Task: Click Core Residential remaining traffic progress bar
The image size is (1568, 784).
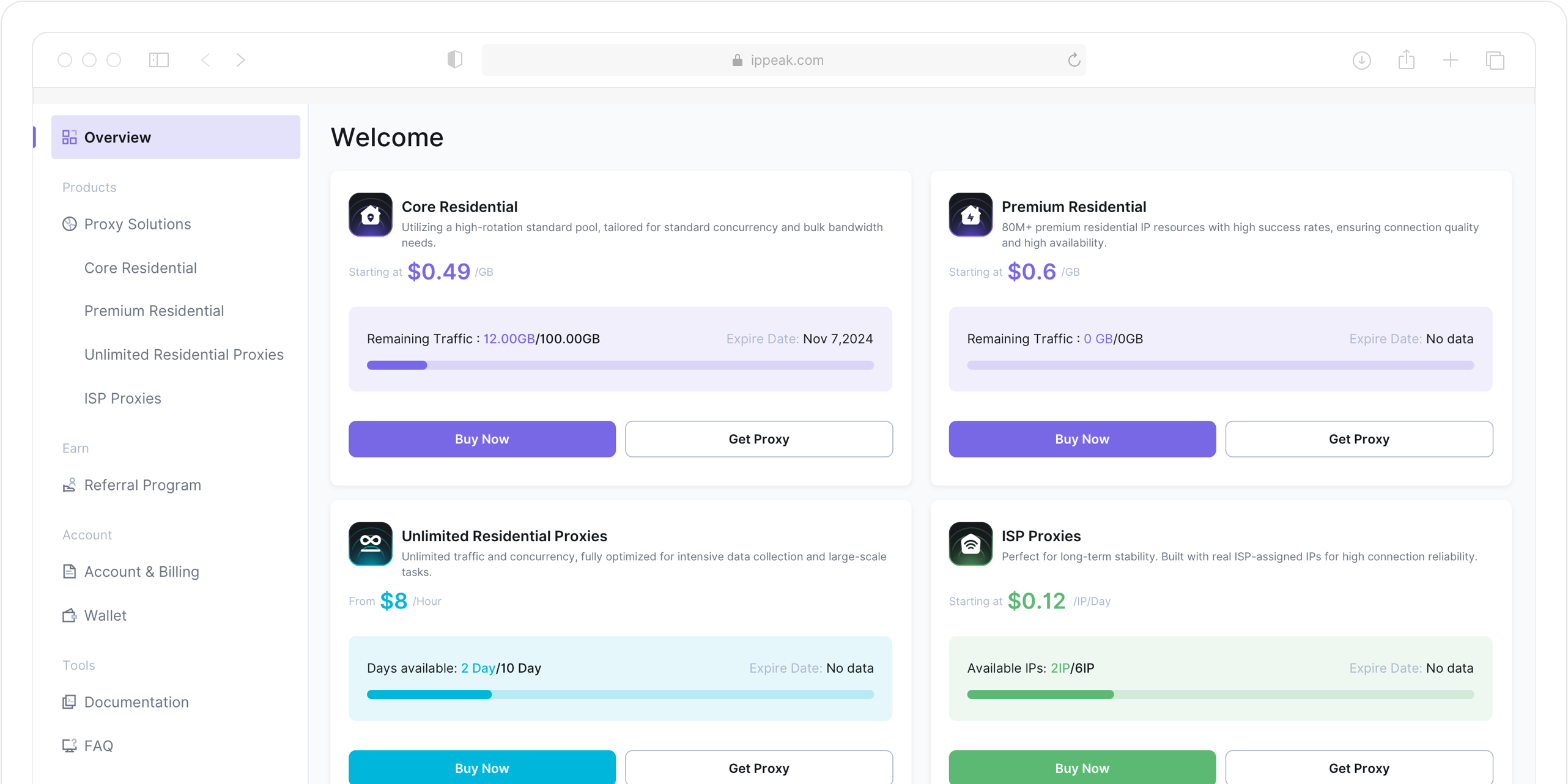Action: (620, 365)
